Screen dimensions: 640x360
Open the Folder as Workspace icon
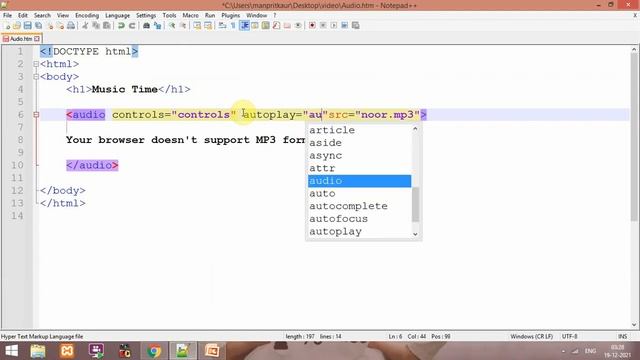point(287,25)
